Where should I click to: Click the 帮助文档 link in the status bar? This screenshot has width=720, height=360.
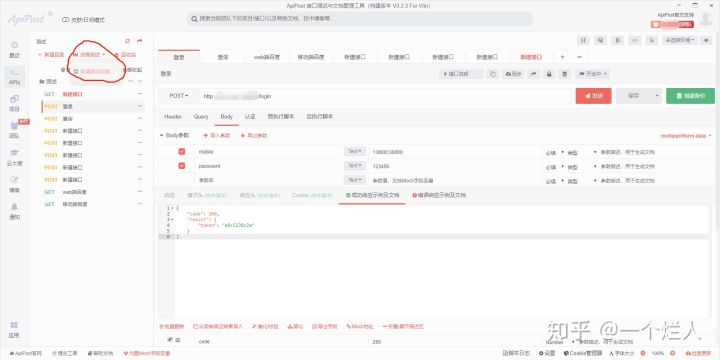click(100, 353)
